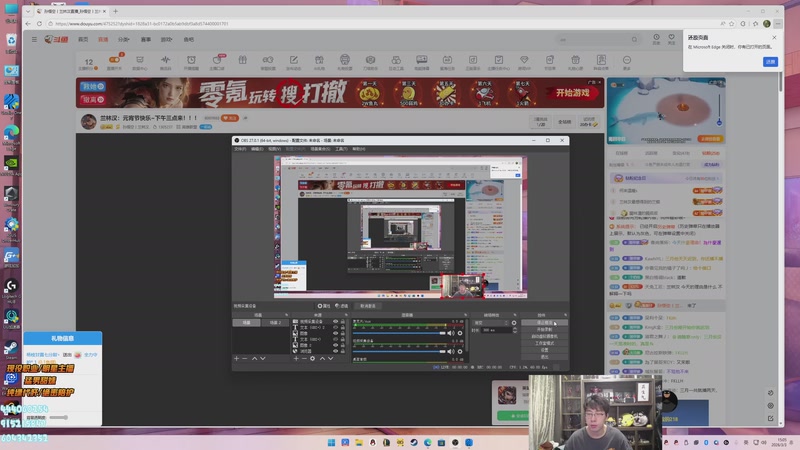Click the start virtual camera button
Screen dimensions: 800x450
coord(544,336)
